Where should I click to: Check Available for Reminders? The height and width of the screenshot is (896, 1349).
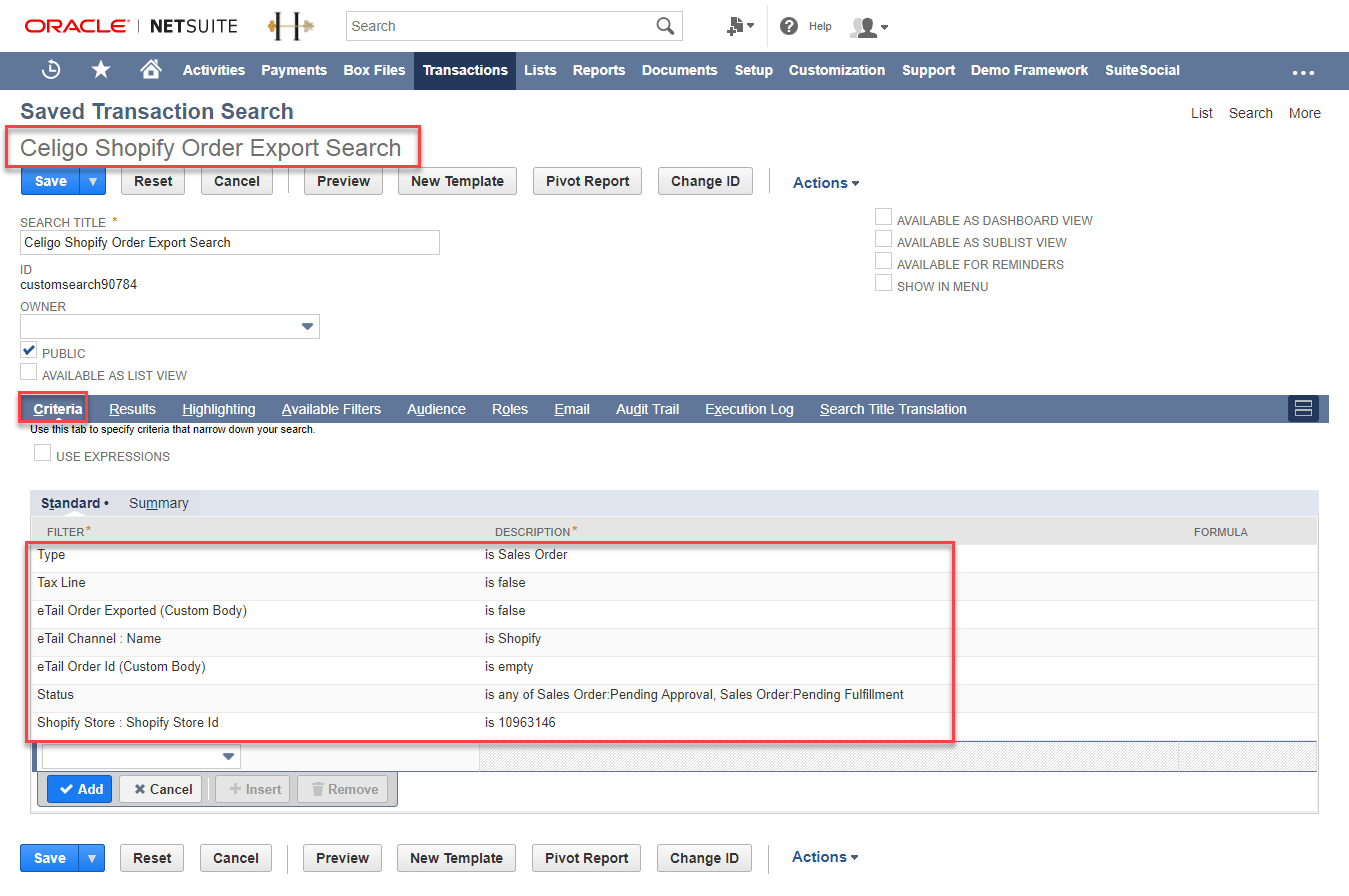[x=883, y=261]
